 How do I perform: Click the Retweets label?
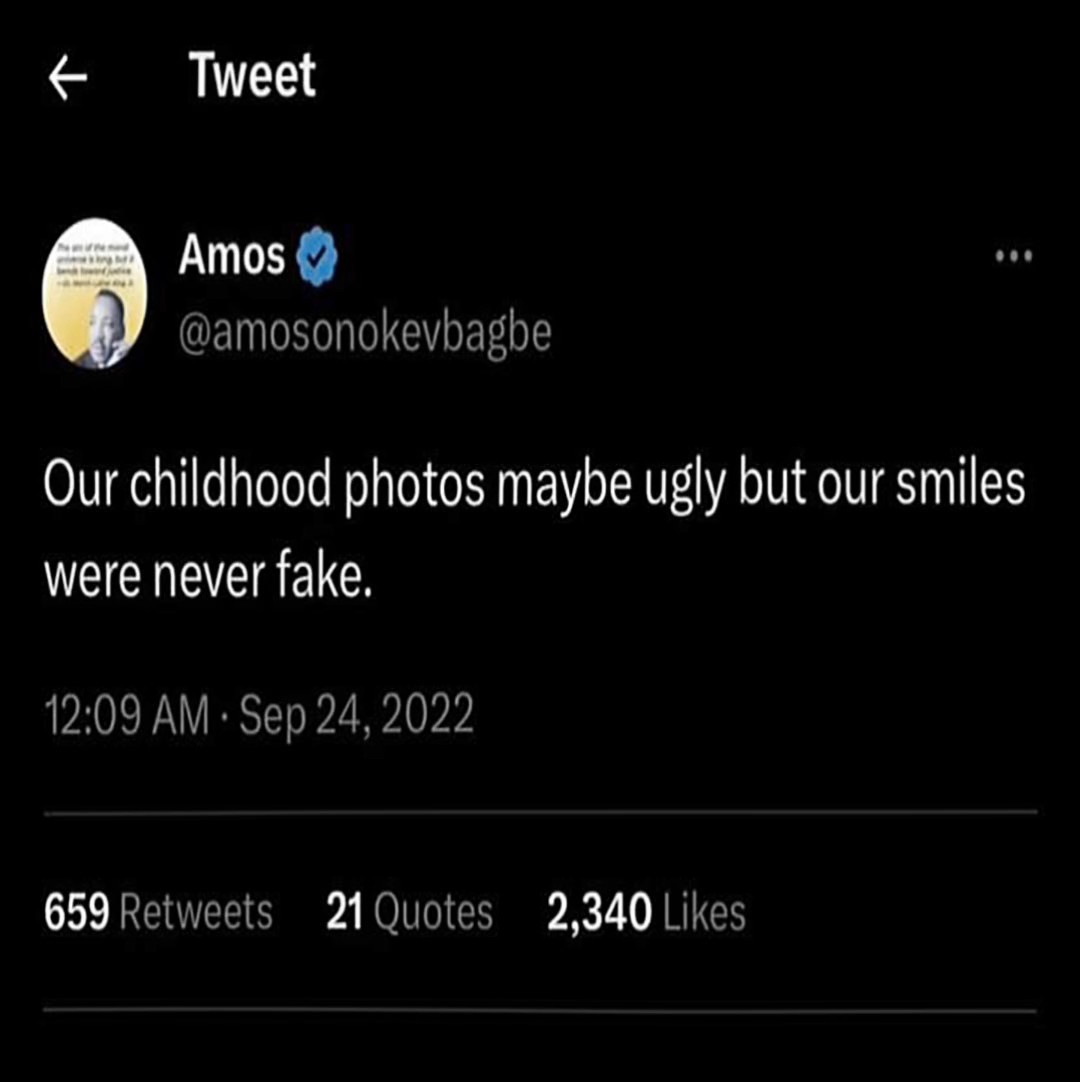[x=196, y=912]
